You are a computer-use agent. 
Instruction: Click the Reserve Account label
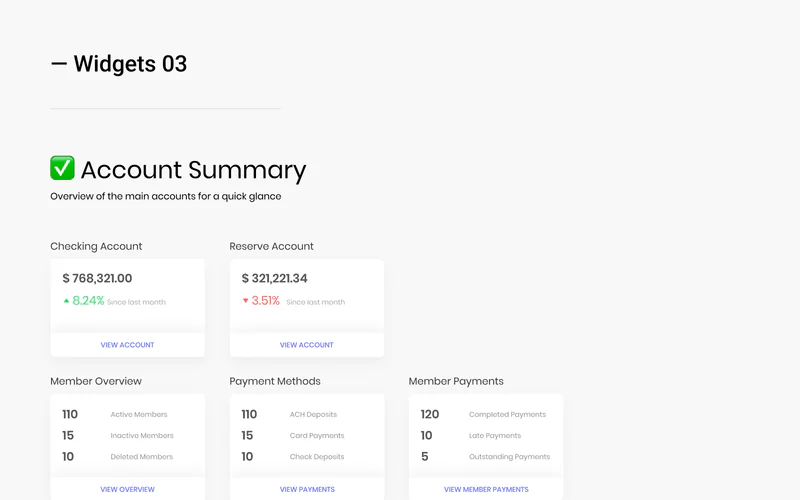click(x=271, y=246)
